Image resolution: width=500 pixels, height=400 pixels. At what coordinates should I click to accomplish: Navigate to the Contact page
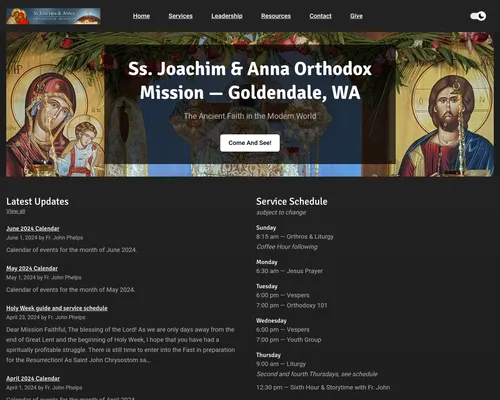(320, 16)
